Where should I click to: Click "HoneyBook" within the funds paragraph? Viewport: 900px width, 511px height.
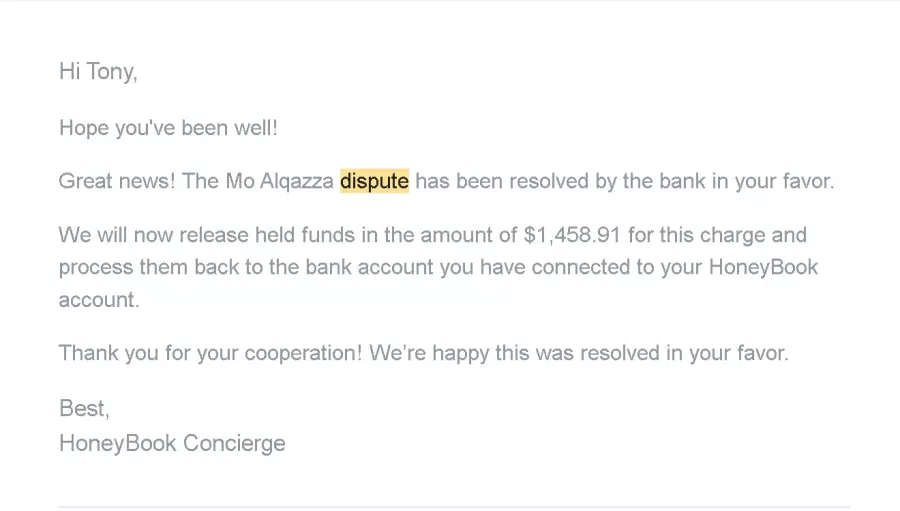click(x=763, y=267)
